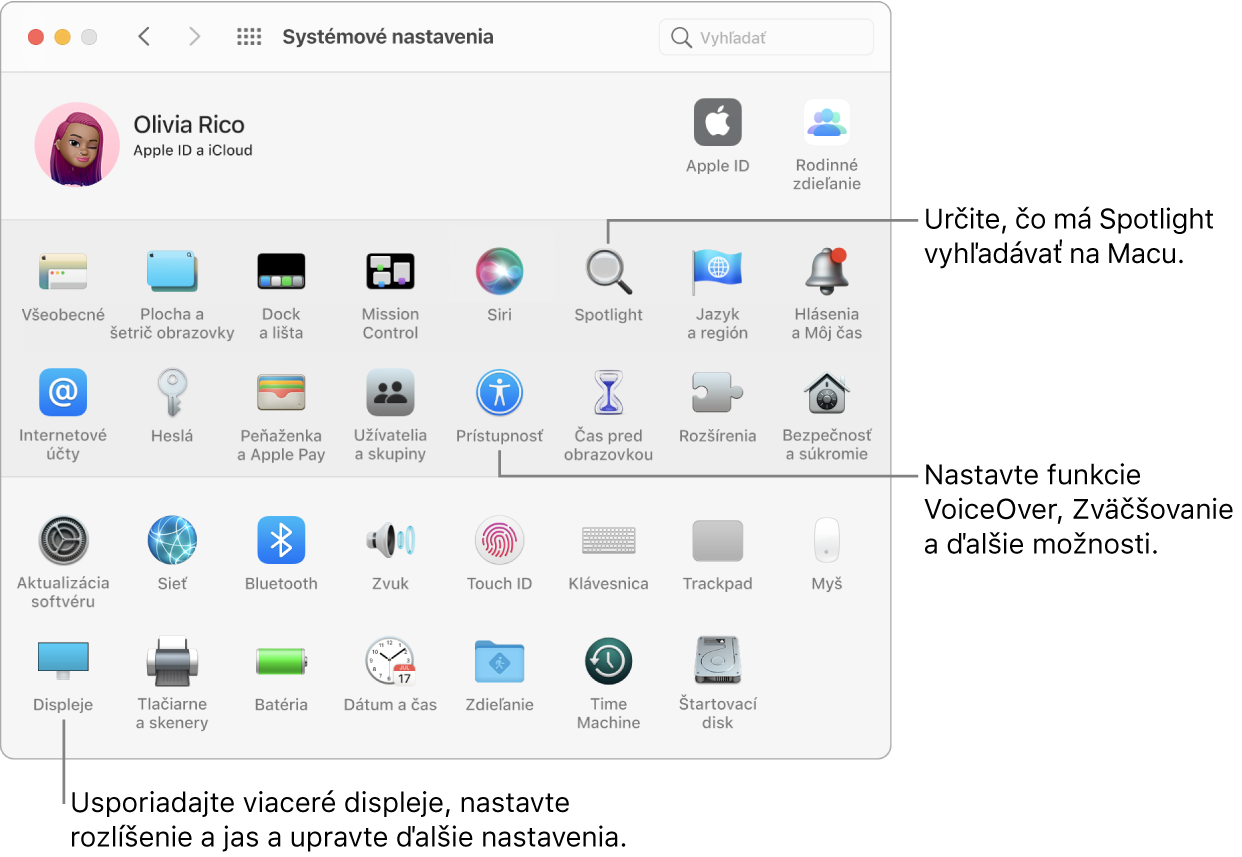1242x857 pixels.
Task: Open the Bluetooth preference pane
Action: point(281,540)
